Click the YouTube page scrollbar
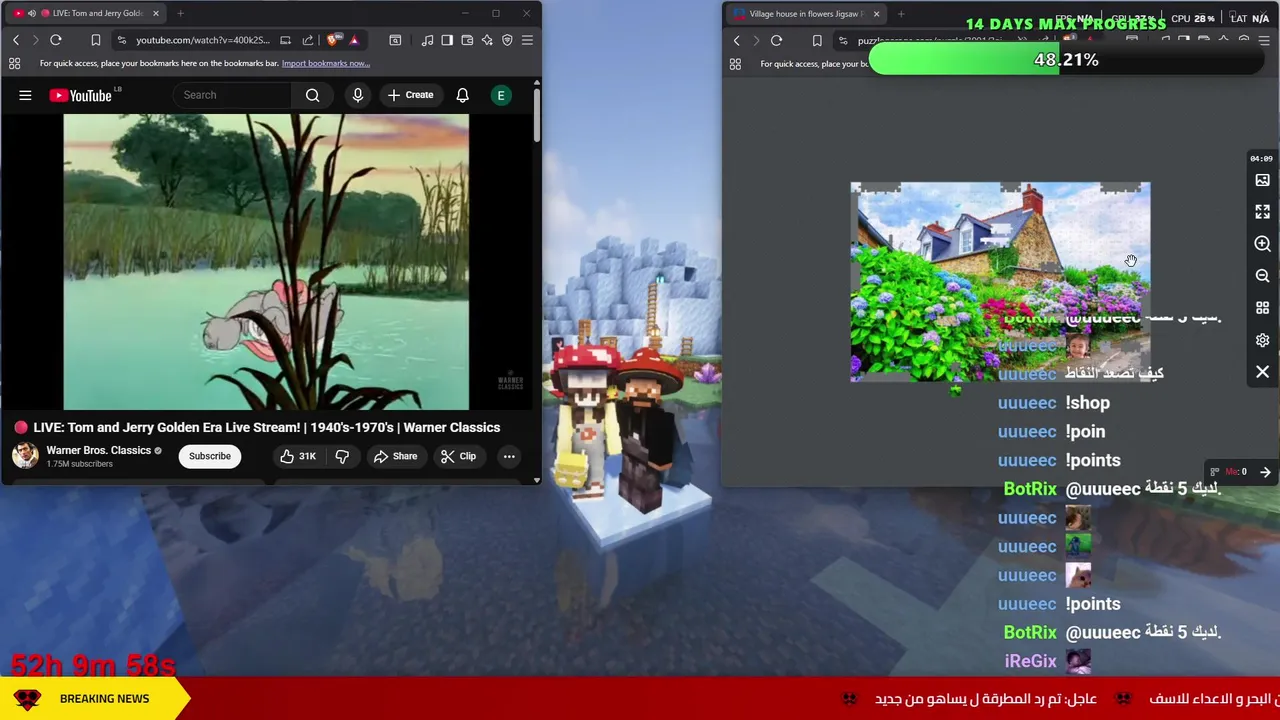Image resolution: width=1280 pixels, height=720 pixels. (x=537, y=115)
